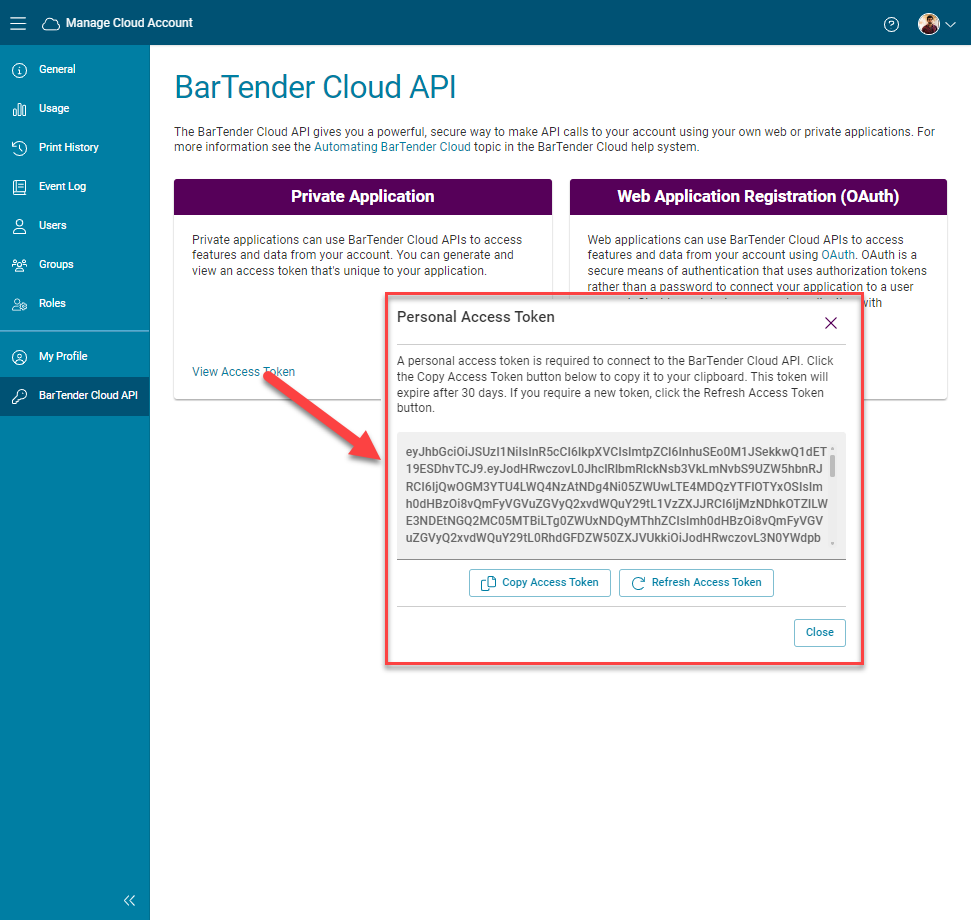Open the hamburger navigation menu
971x920 pixels.
click(x=18, y=24)
